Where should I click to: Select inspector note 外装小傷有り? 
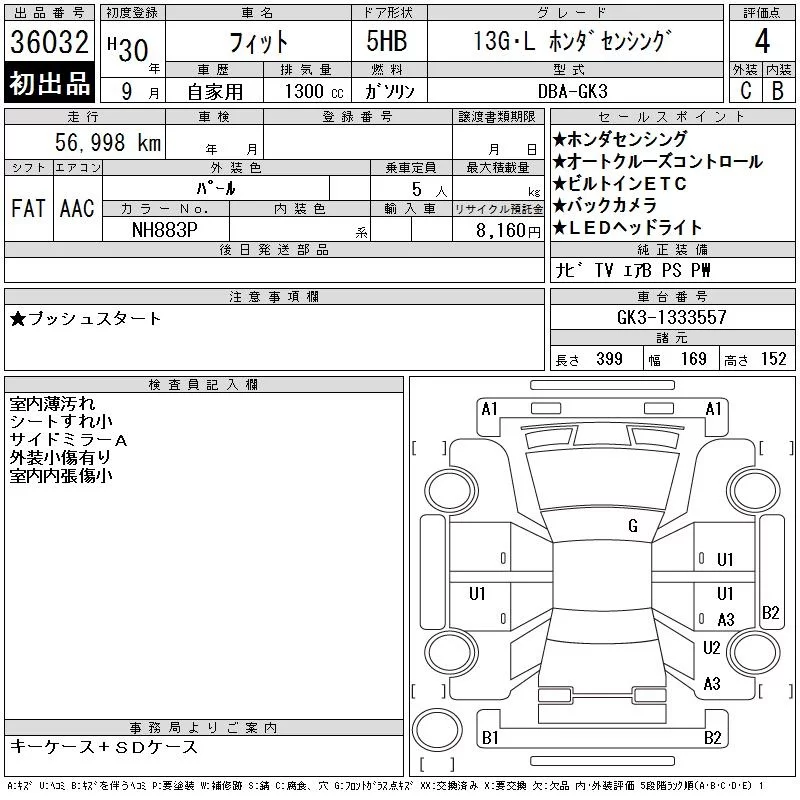pos(60,458)
